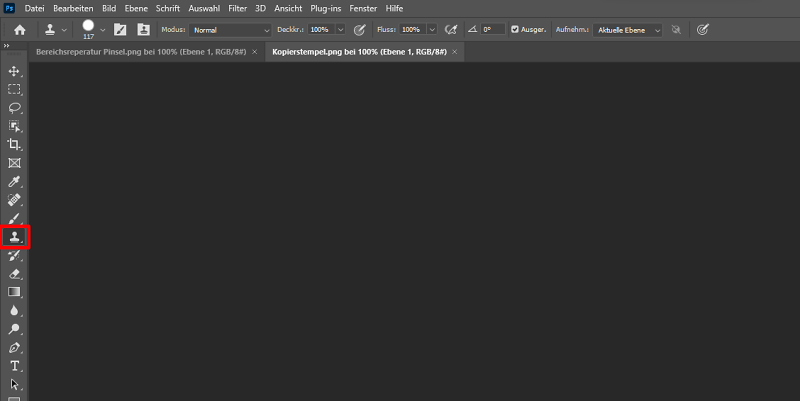Open the Modus blend mode dropdown
The width and height of the screenshot is (800, 401).
pyautogui.click(x=231, y=30)
